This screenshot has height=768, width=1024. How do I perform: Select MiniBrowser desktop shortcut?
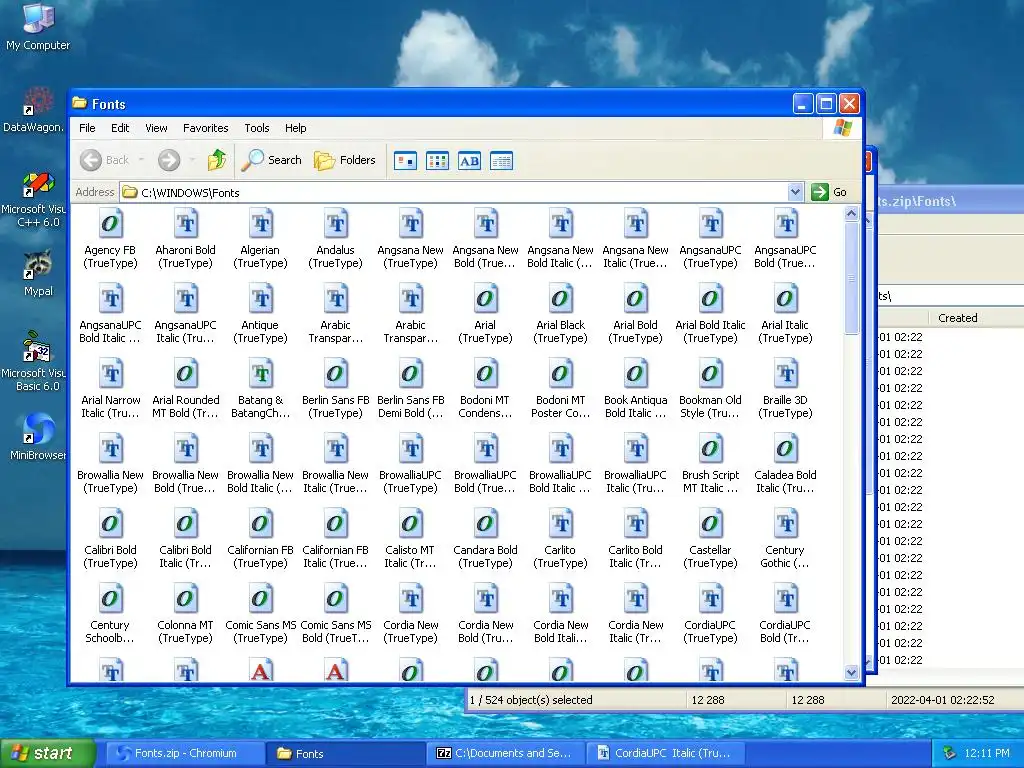click(38, 436)
